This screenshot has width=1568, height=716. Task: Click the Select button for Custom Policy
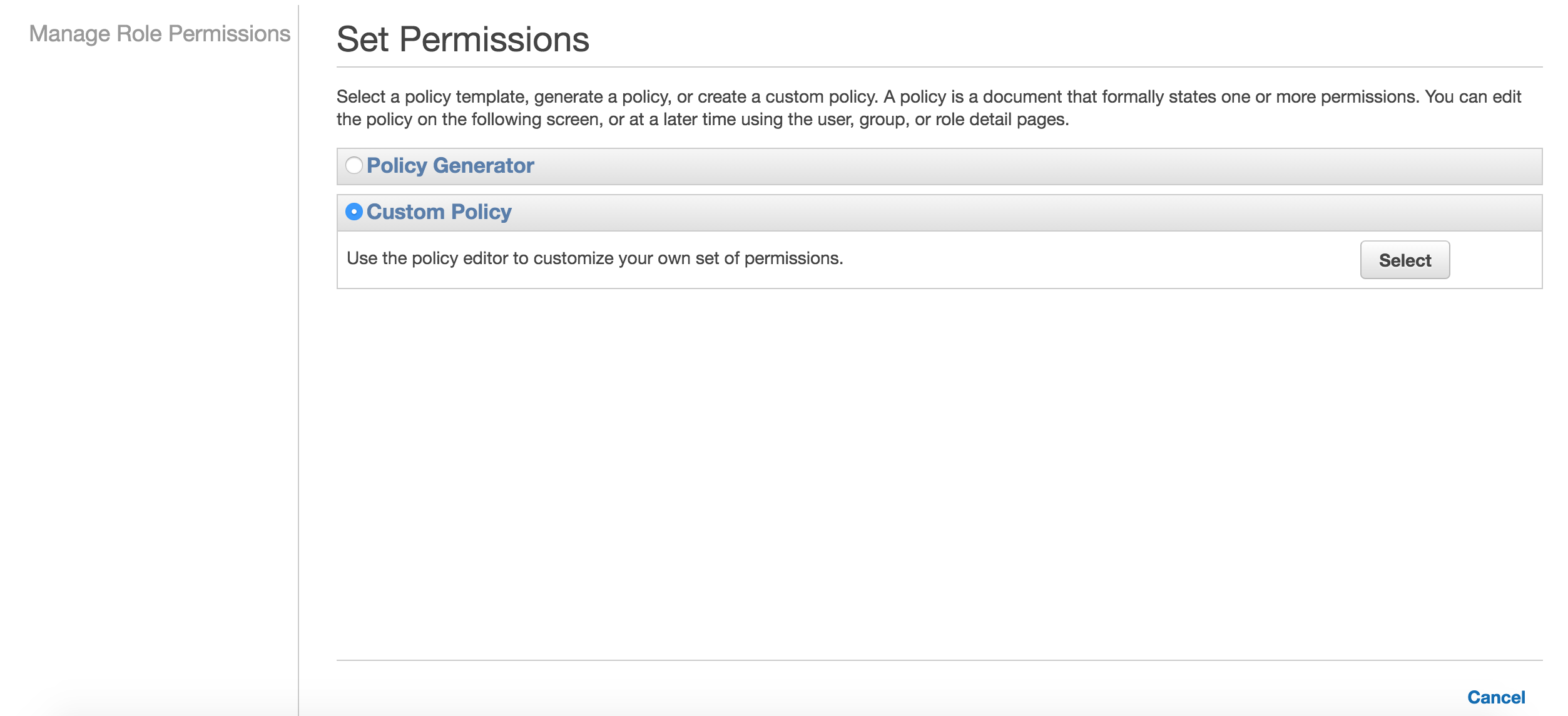[1405, 260]
